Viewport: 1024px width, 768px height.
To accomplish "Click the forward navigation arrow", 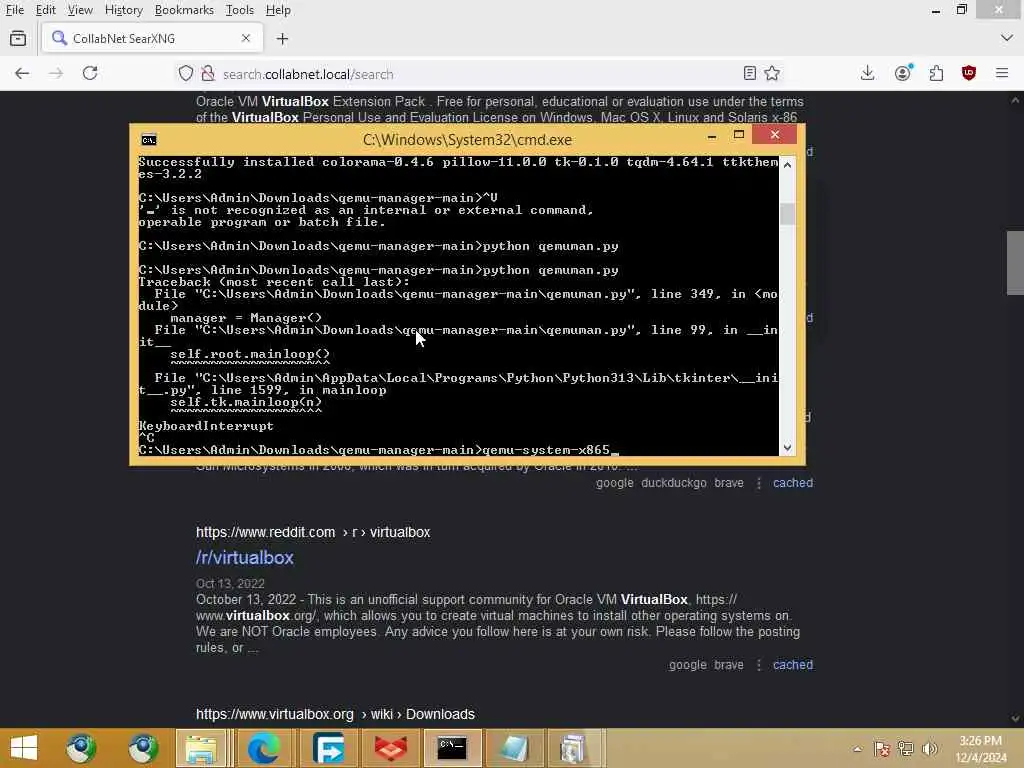I will 56,73.
